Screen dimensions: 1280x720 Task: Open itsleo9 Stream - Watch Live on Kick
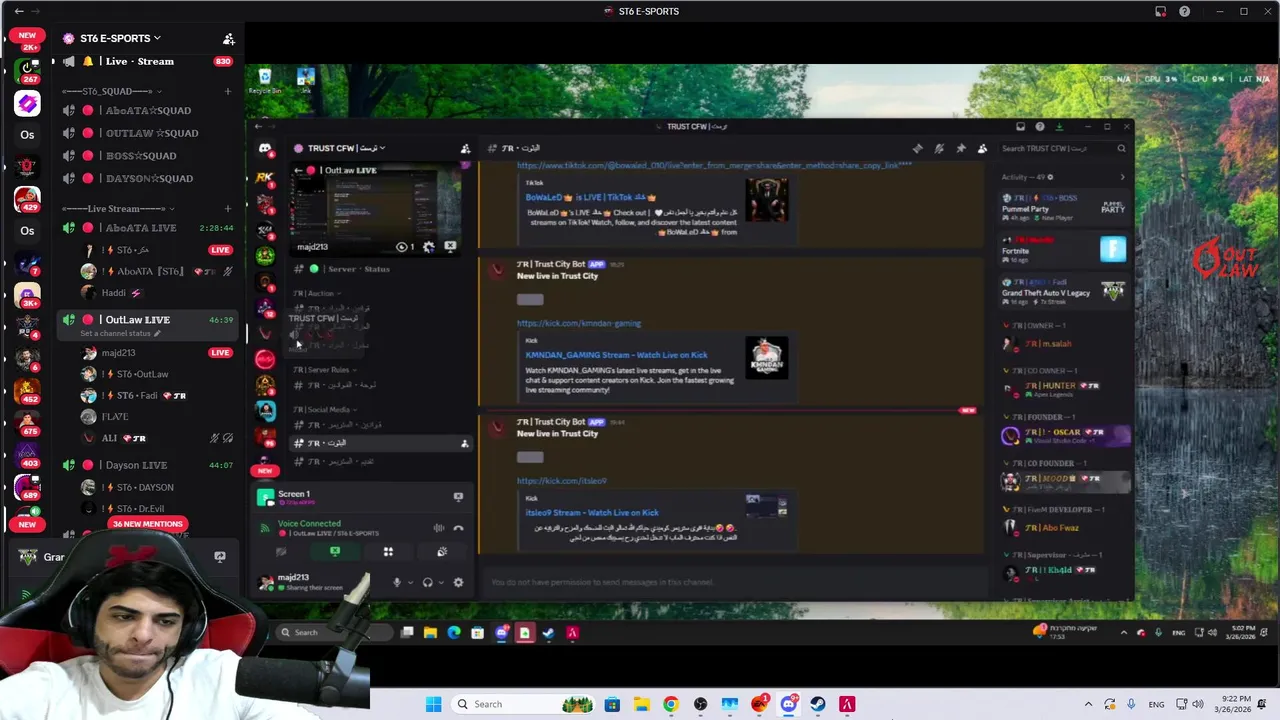tap(592, 513)
